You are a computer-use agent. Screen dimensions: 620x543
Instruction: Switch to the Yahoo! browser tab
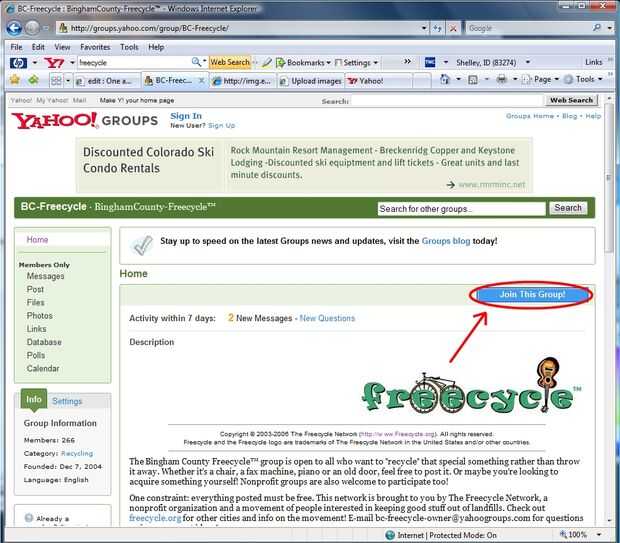[x=378, y=81]
